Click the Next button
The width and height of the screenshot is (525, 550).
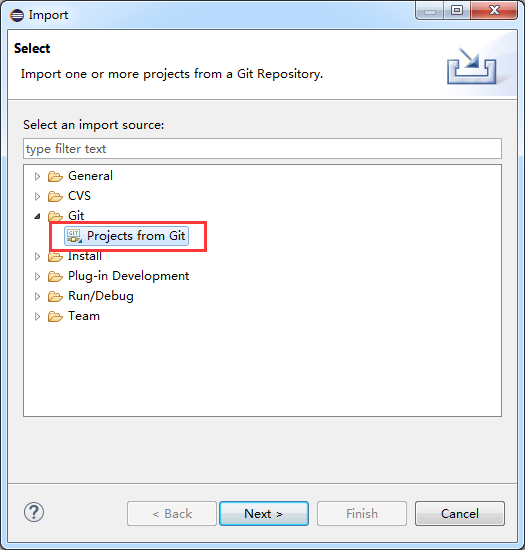[x=264, y=514]
